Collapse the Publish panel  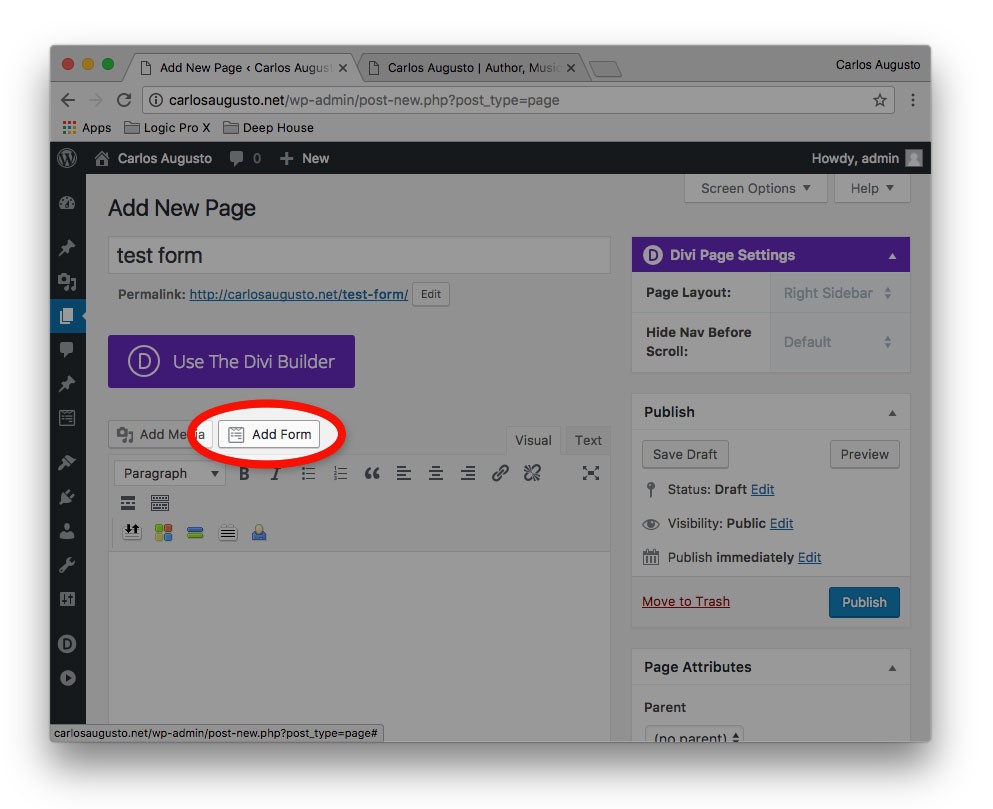[x=892, y=412]
